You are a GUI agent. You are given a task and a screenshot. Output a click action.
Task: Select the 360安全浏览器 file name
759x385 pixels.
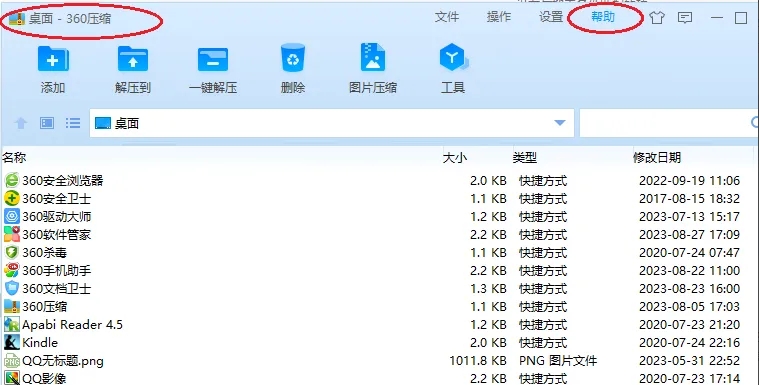coord(63,181)
